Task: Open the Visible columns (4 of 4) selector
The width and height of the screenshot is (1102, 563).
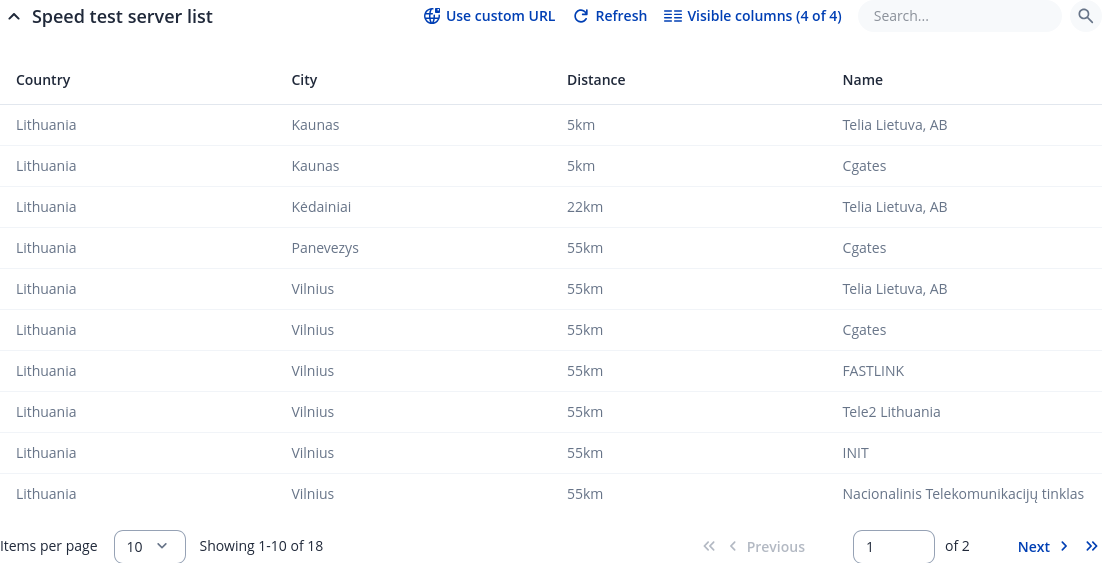Action: pyautogui.click(x=752, y=16)
